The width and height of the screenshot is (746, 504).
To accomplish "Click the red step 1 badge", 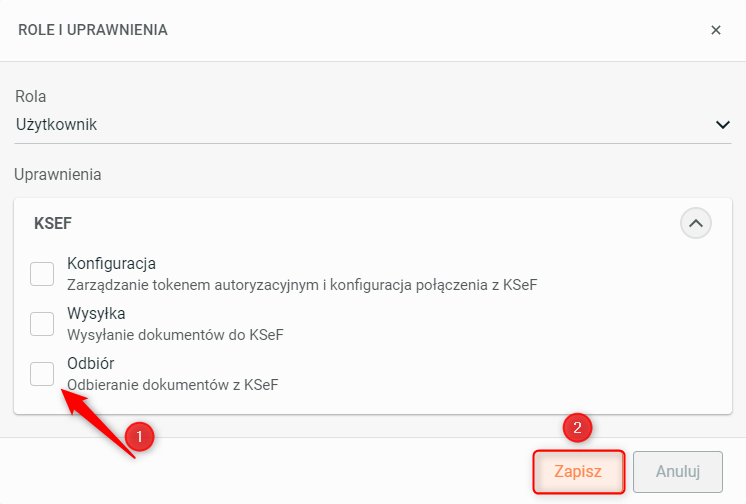I will click(139, 436).
